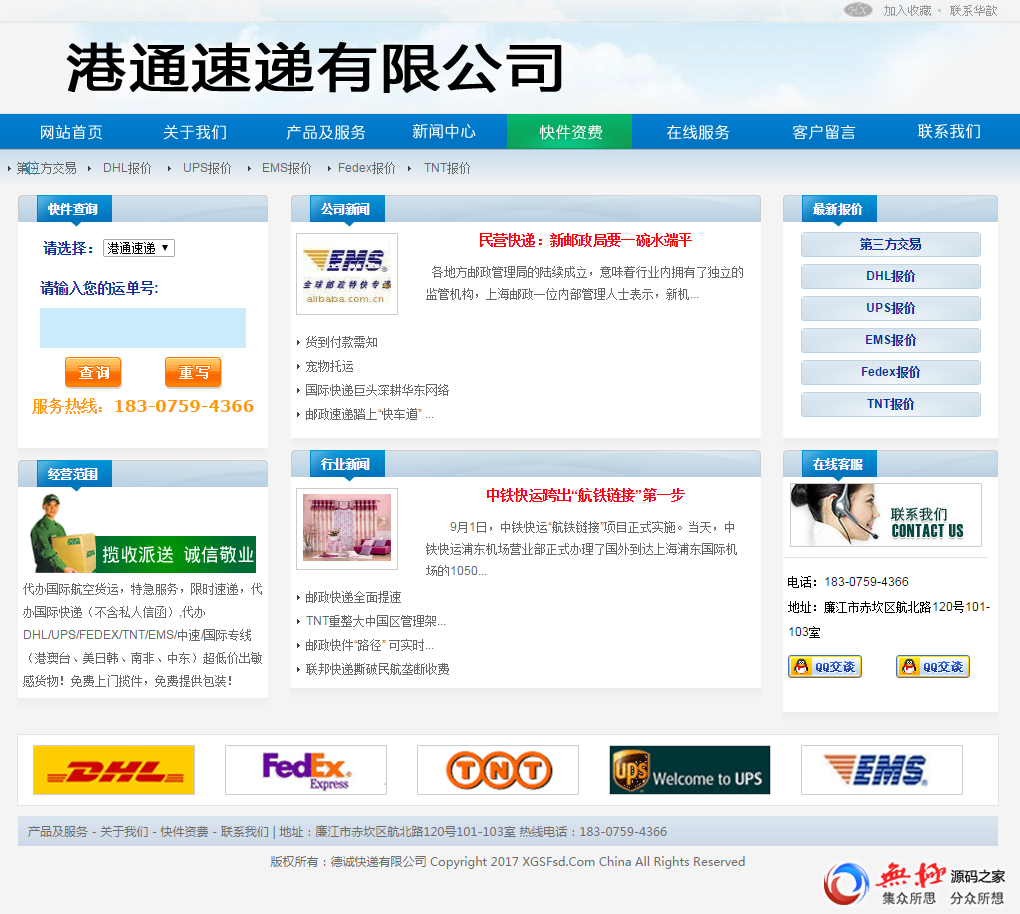Click the Contact Us headset image
The width and height of the screenshot is (1020, 914).
[x=886, y=515]
